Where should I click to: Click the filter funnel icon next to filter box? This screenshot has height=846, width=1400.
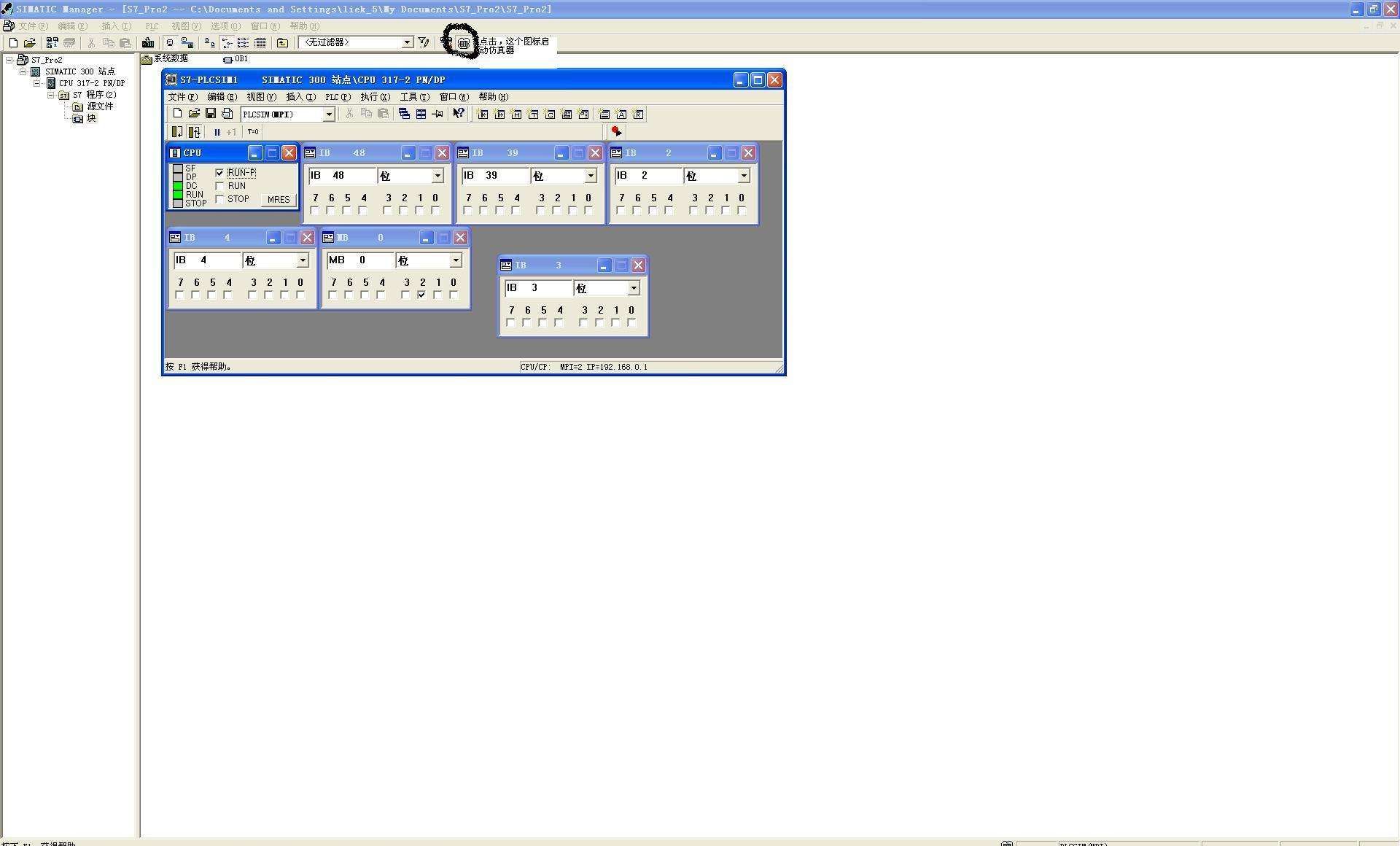click(424, 42)
